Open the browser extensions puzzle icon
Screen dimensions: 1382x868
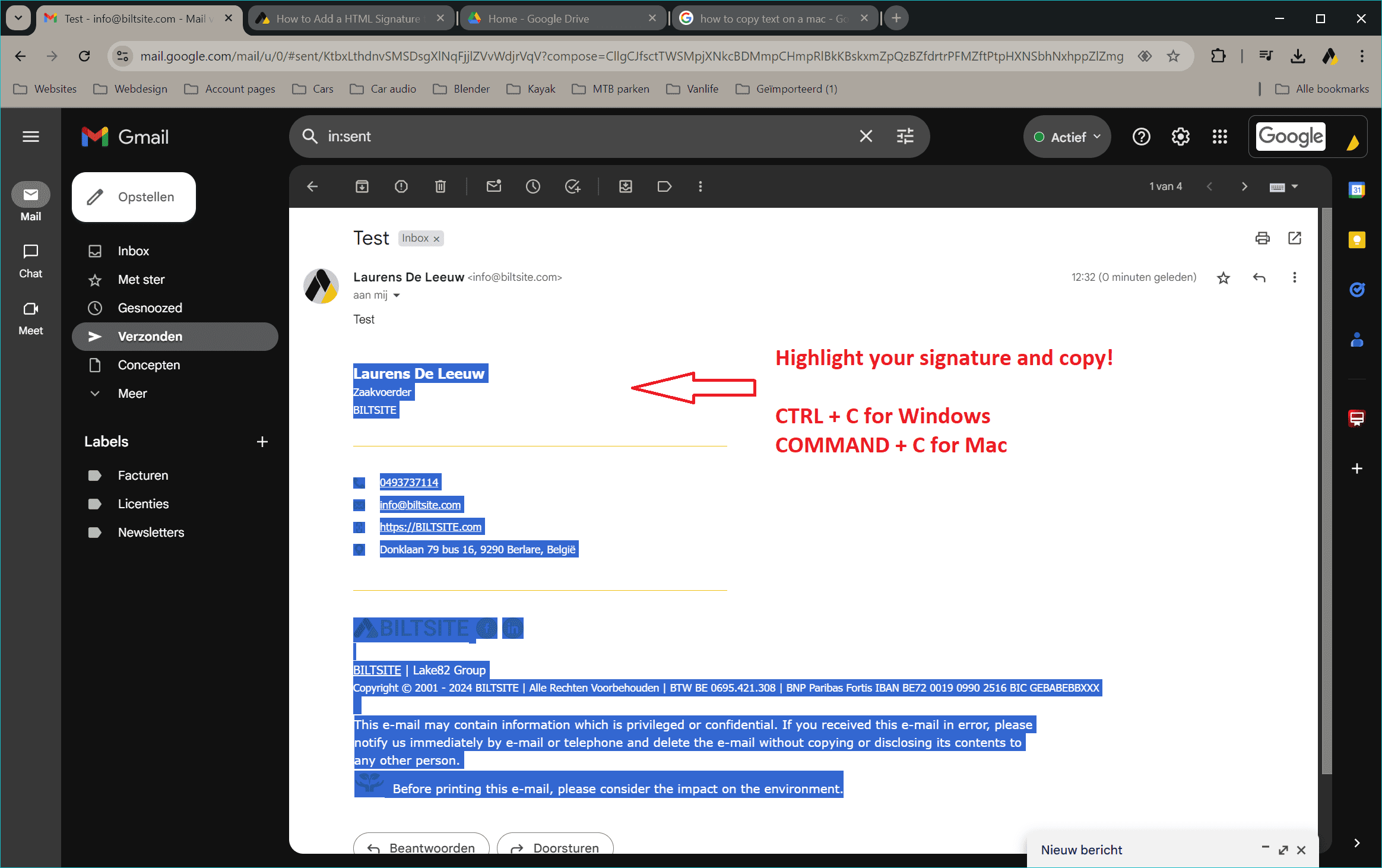pos(1218,56)
